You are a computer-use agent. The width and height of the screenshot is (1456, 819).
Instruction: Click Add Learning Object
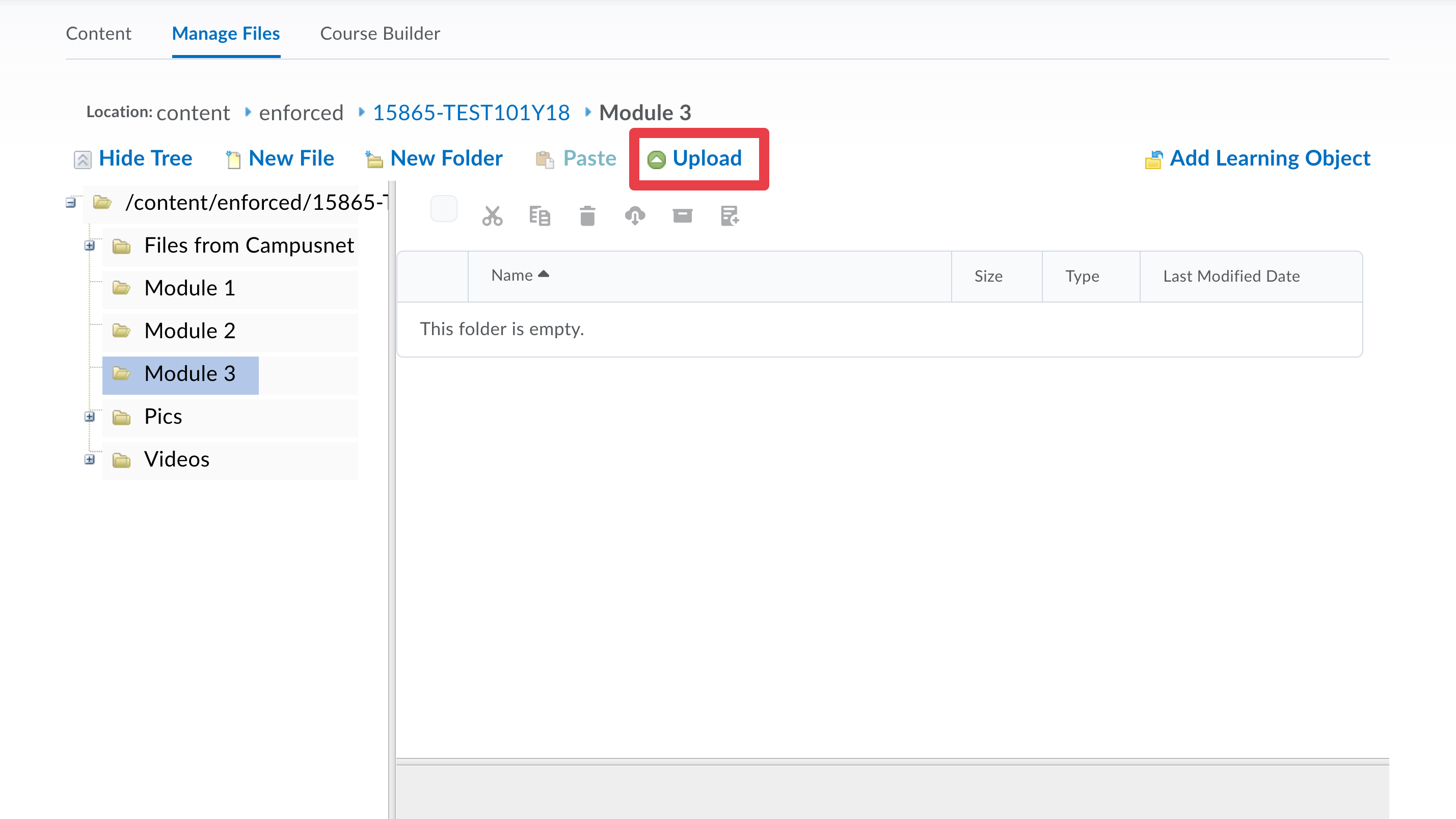tap(1258, 159)
